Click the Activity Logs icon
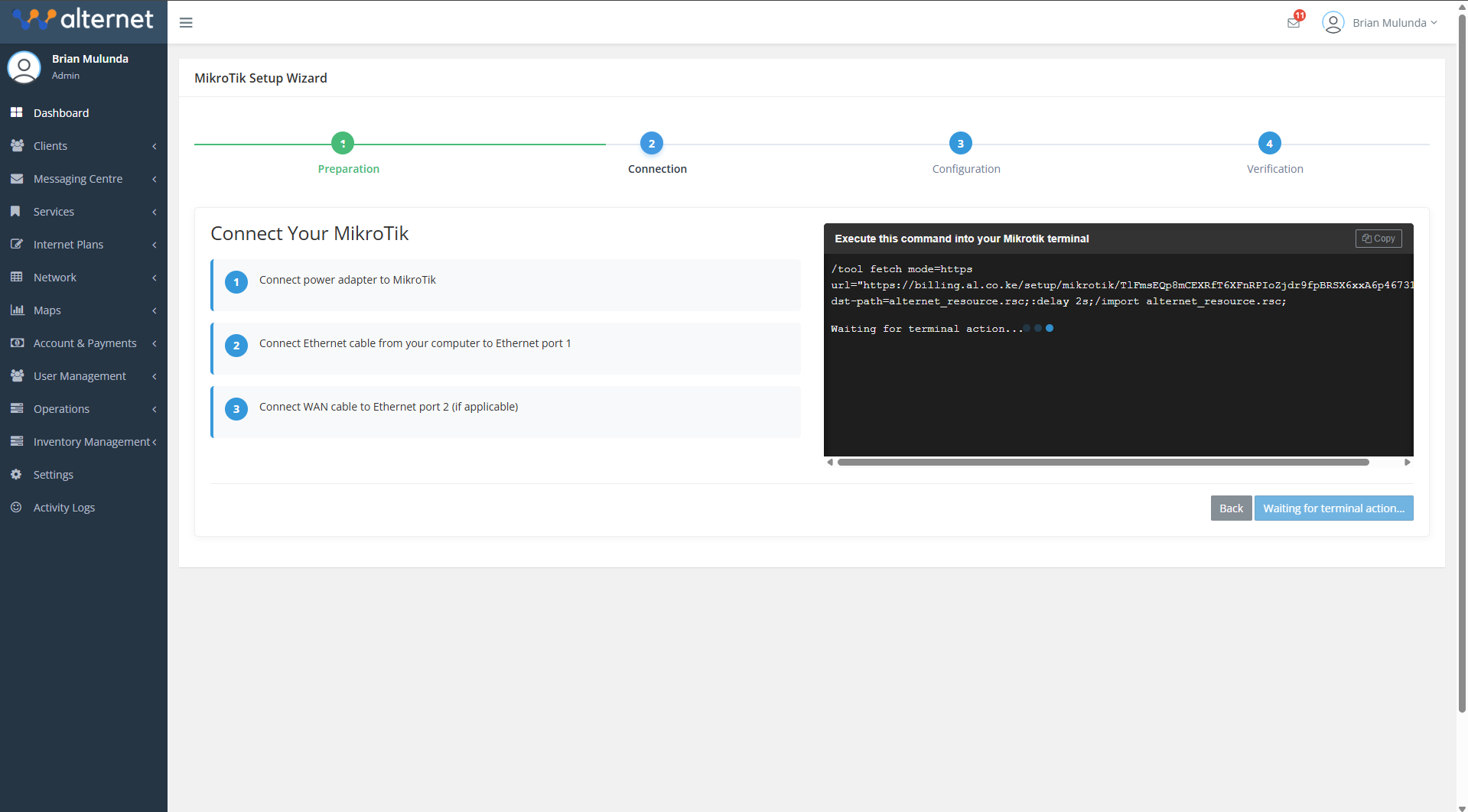The image size is (1468, 812). coord(17,507)
